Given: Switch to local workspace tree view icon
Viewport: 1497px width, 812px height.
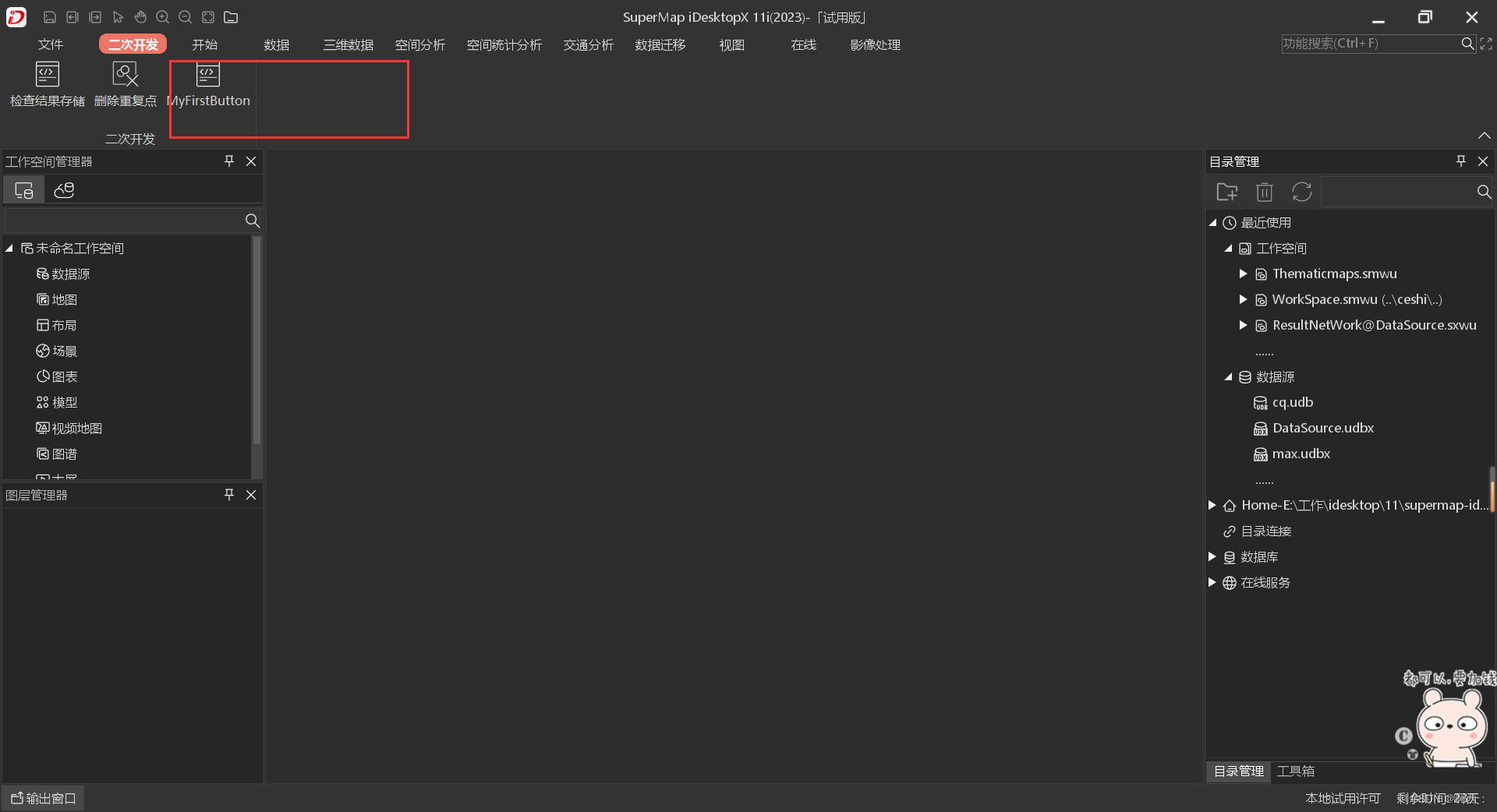Looking at the screenshot, I should (24, 190).
